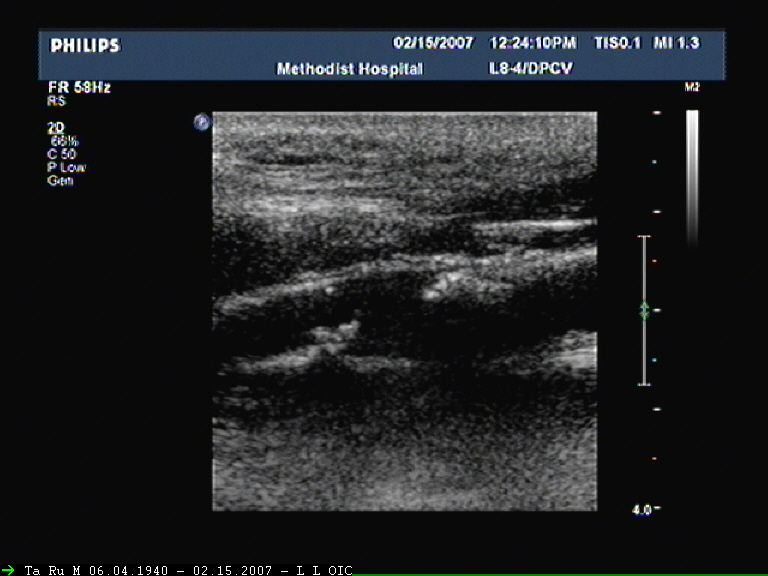The width and height of the screenshot is (768, 576).
Task: Click the MI 1.3 mechanical index readout
Action: point(688,44)
